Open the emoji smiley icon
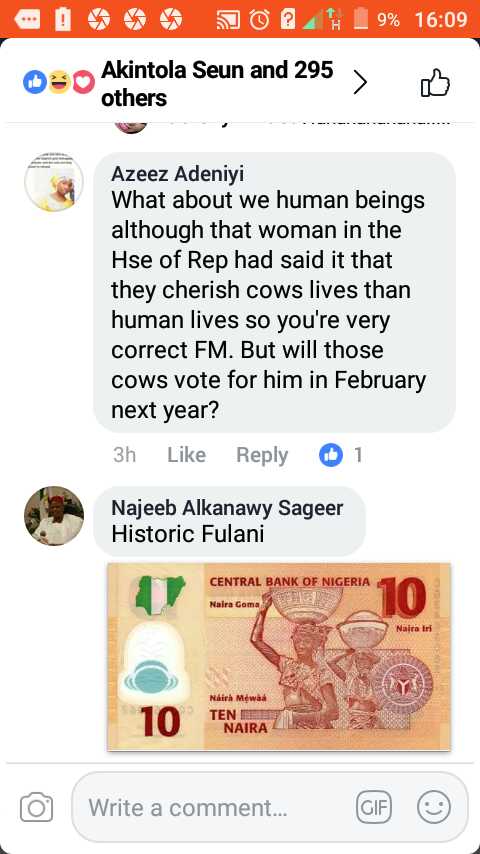Viewport: 480px width, 854px height. (434, 807)
